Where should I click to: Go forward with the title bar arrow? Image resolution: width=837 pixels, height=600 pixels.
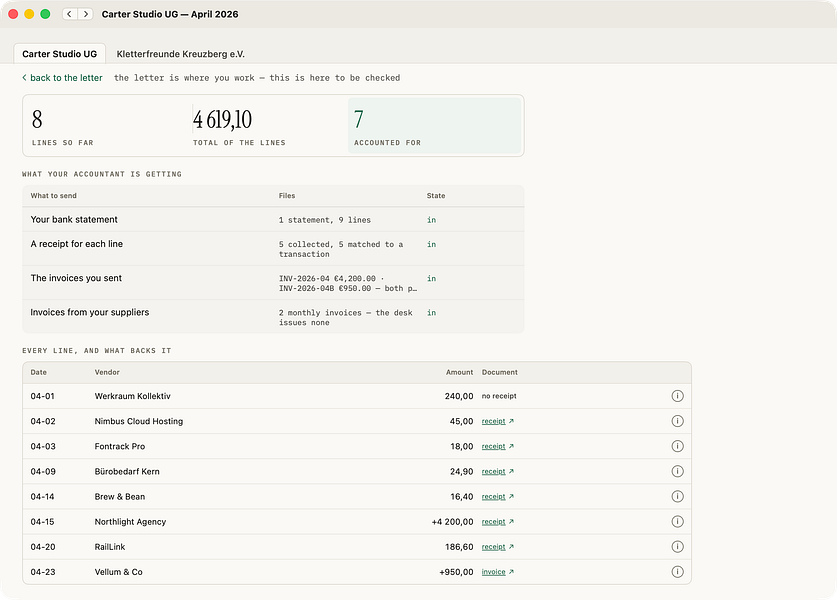point(85,14)
